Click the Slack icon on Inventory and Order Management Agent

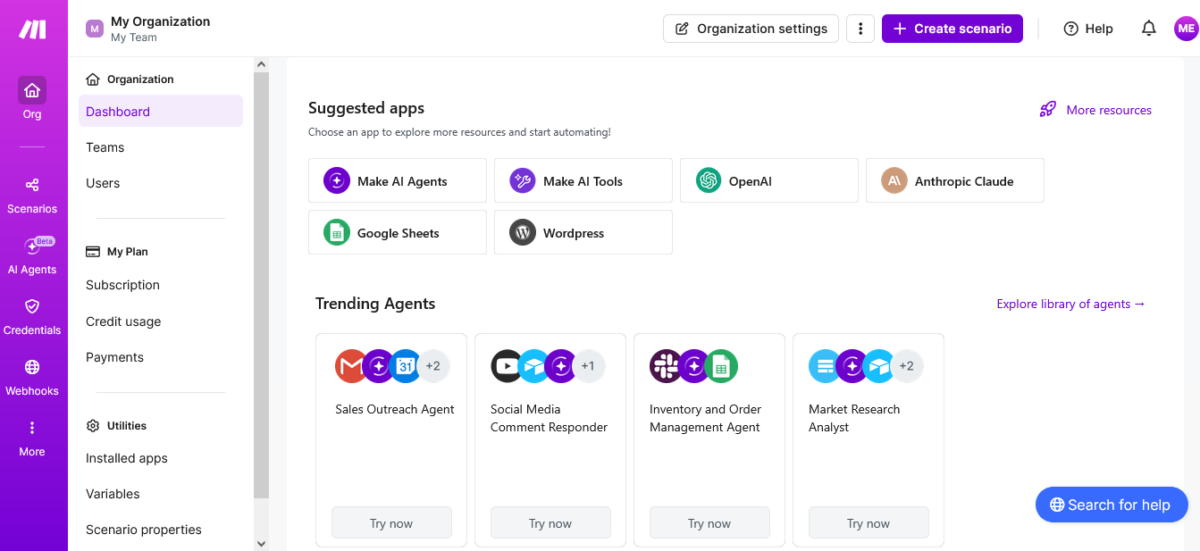pos(666,366)
